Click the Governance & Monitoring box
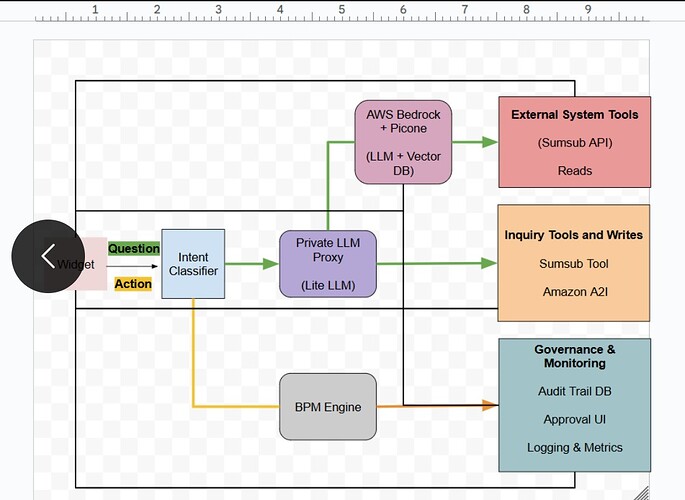Image resolution: width=685 pixels, height=500 pixels. 574,405
